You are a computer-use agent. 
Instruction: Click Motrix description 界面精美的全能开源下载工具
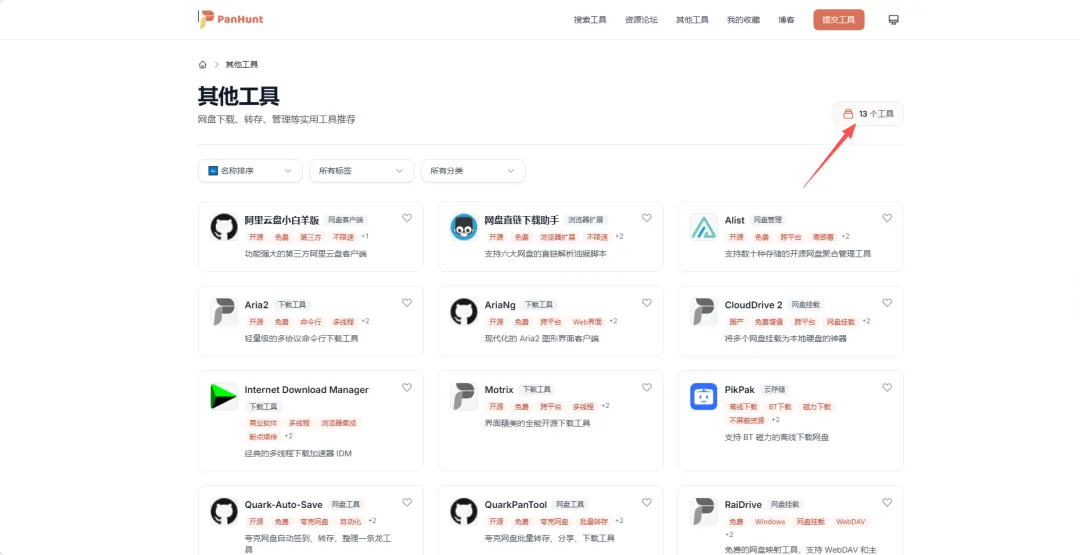[x=538, y=423]
